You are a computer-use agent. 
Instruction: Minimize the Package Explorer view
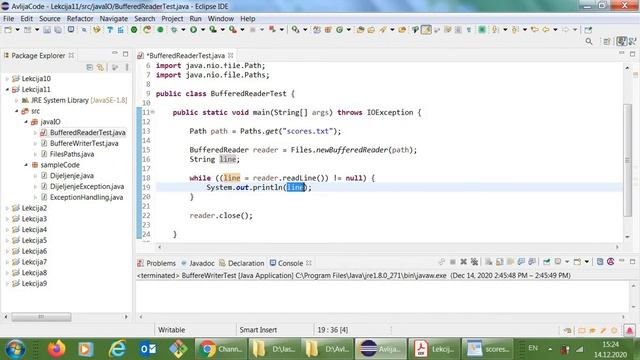pos(115,53)
